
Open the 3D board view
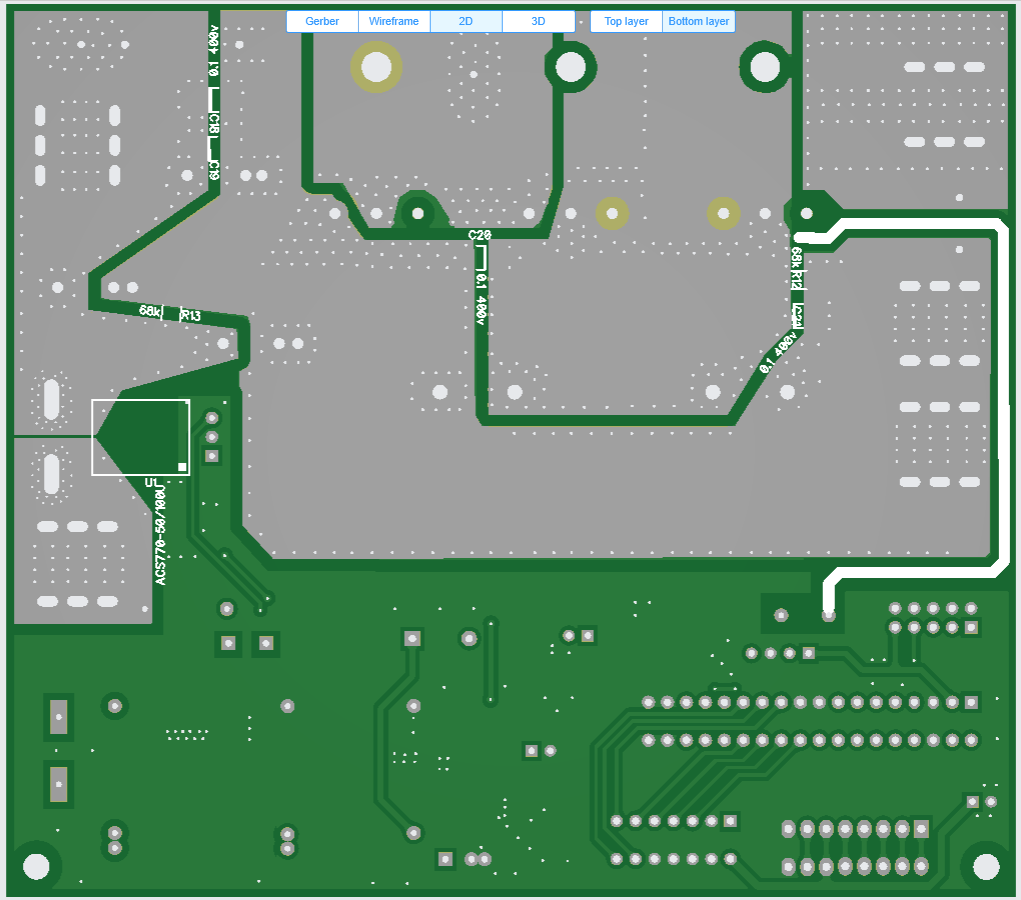(538, 21)
